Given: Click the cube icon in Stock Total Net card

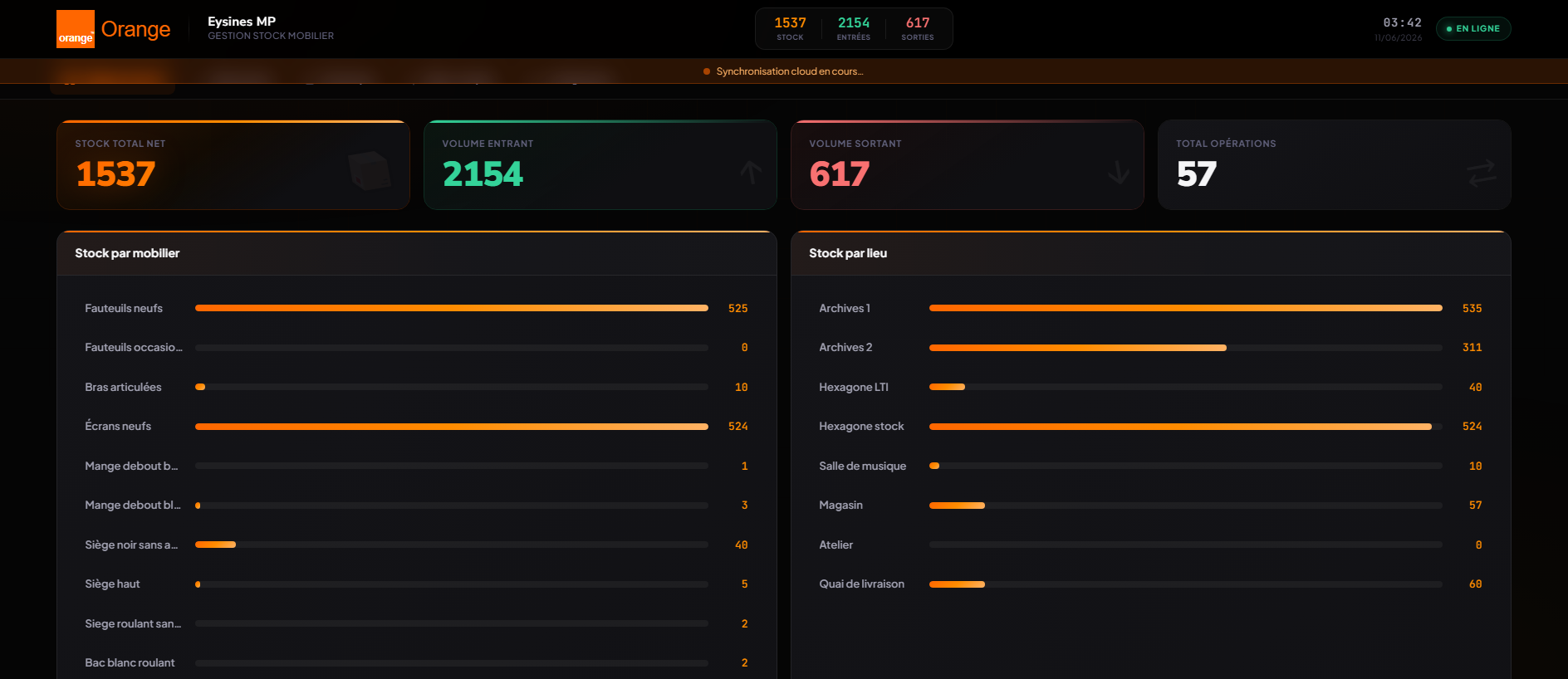Looking at the screenshot, I should click(x=370, y=171).
